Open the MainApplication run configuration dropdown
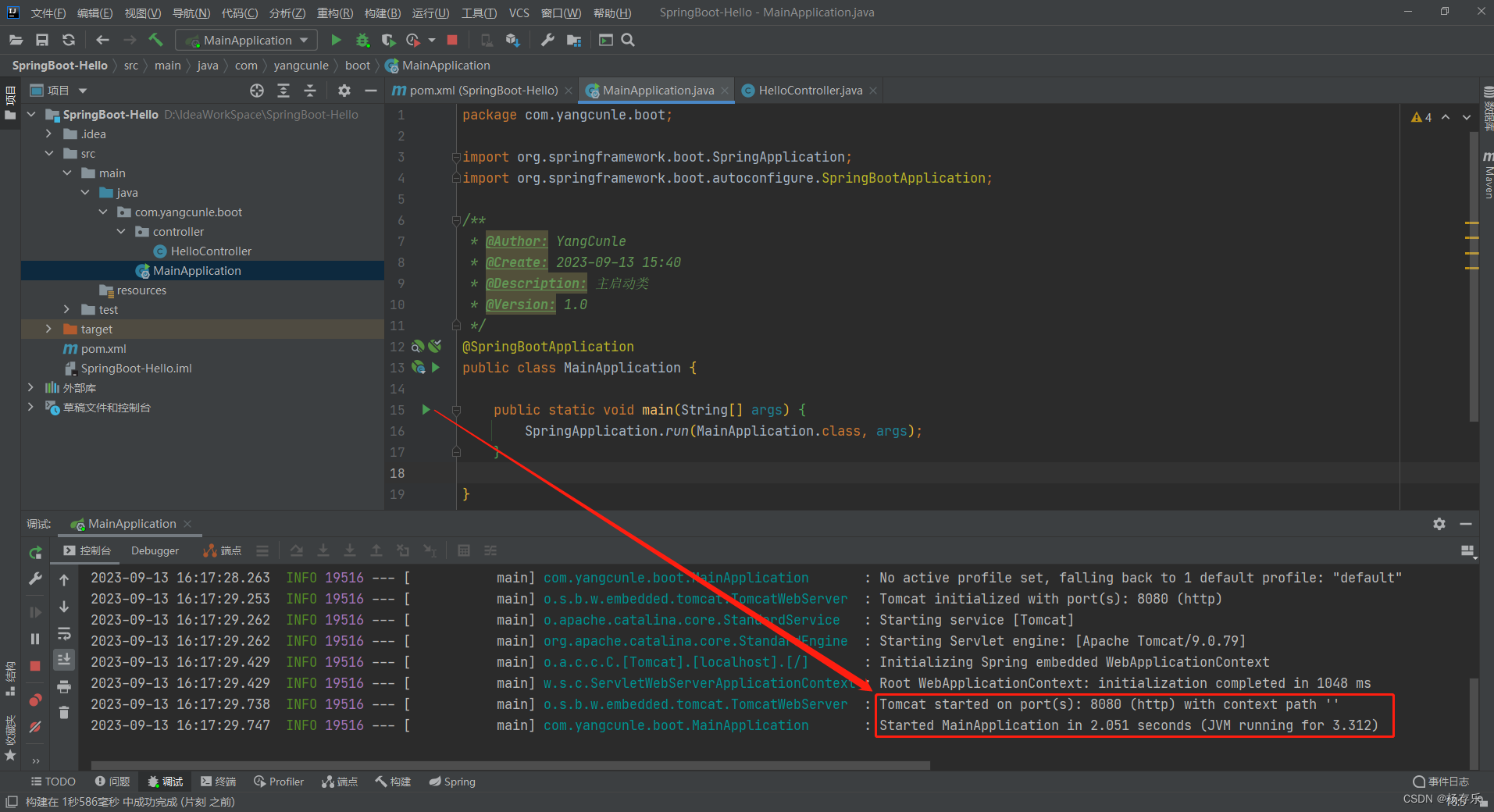This screenshot has height=812, width=1494. [248, 40]
